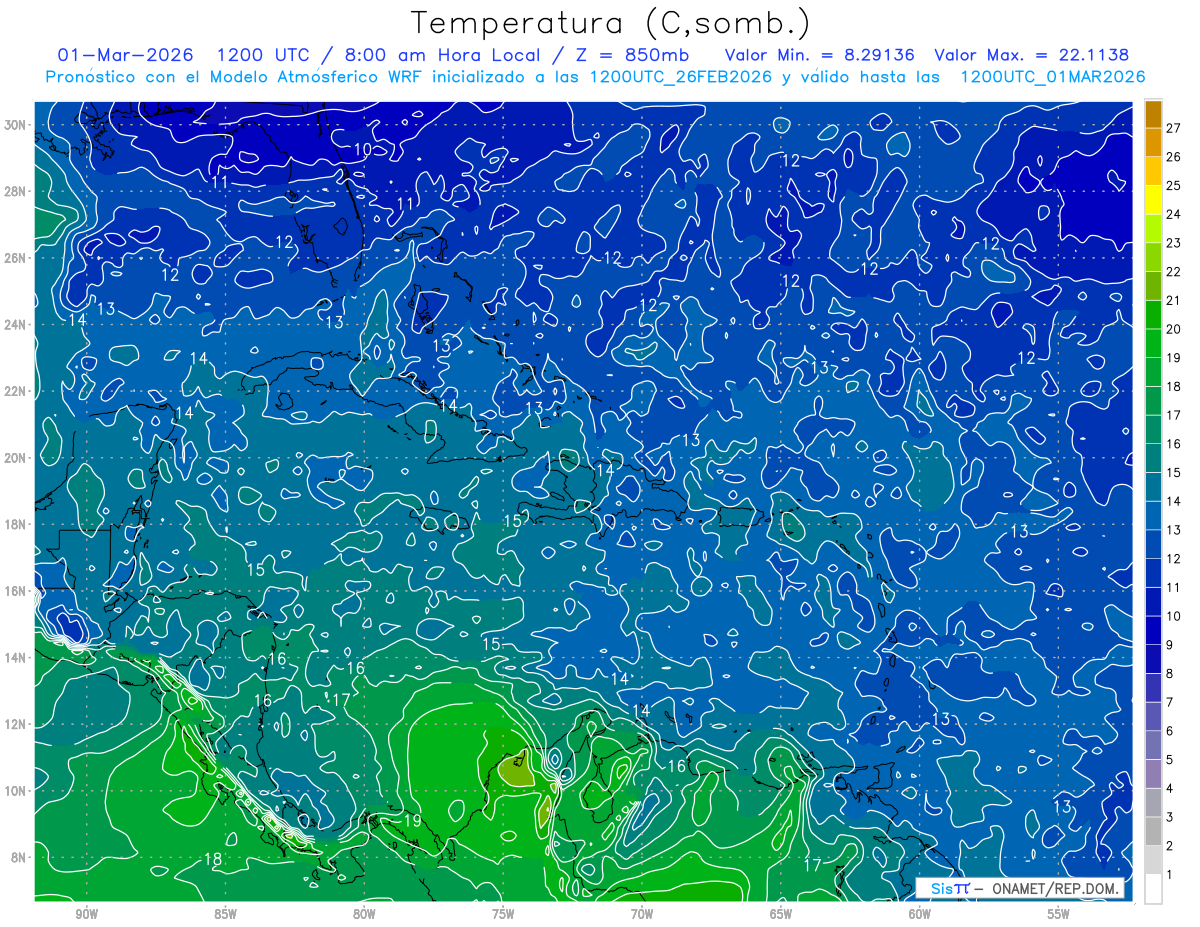
Task: Click the contour label "19" near Panama
Action: (x=412, y=821)
